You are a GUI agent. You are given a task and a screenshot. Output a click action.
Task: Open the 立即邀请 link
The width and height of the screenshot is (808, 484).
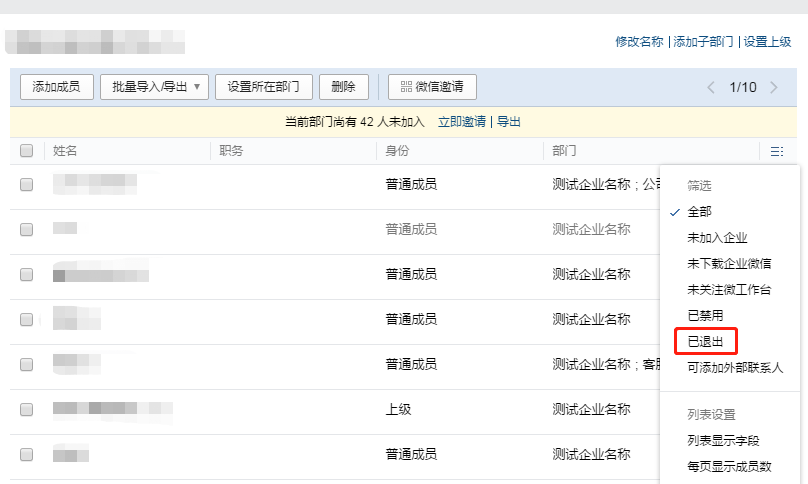tap(462, 122)
